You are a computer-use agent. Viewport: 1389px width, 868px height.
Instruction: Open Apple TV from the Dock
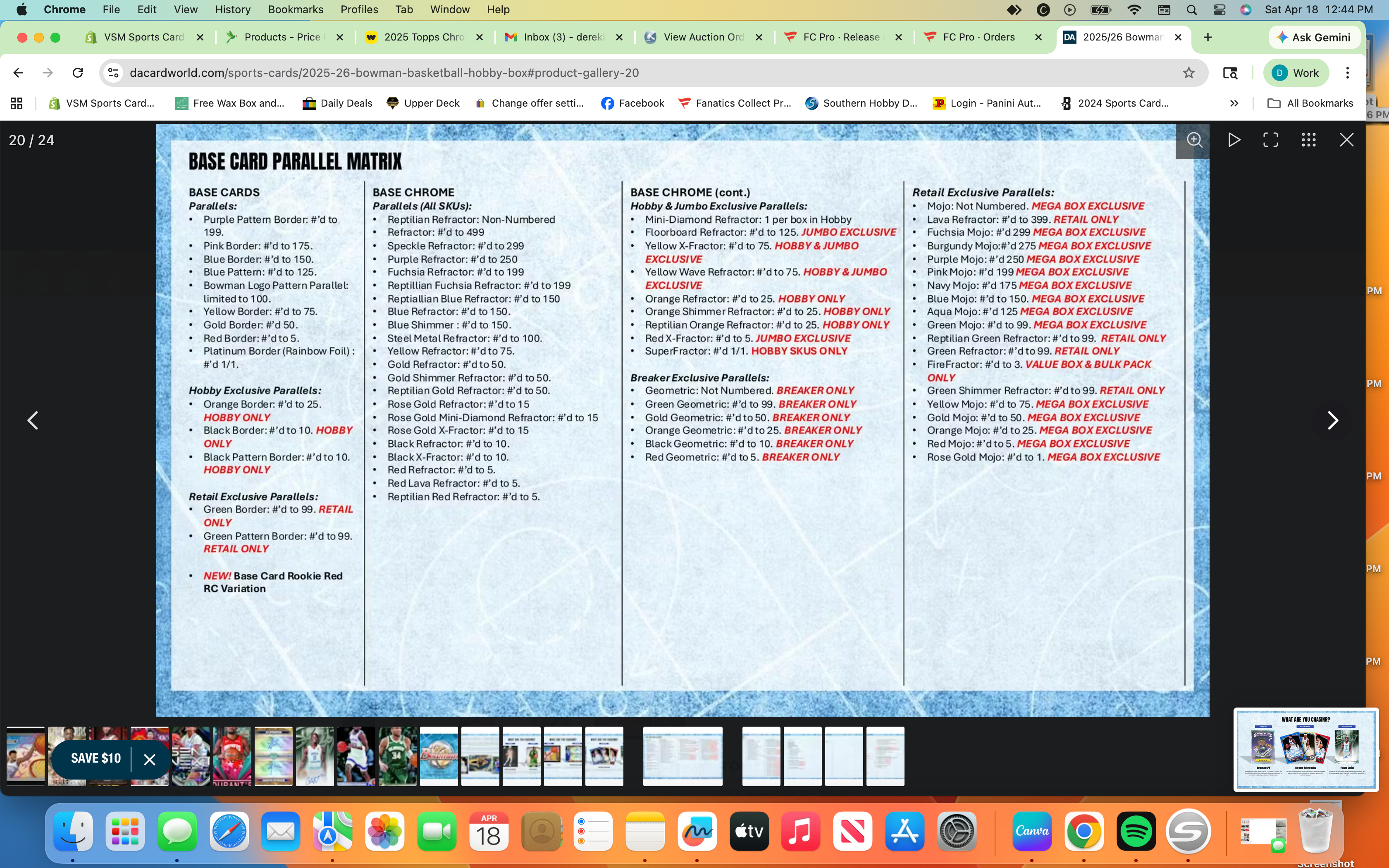click(749, 831)
